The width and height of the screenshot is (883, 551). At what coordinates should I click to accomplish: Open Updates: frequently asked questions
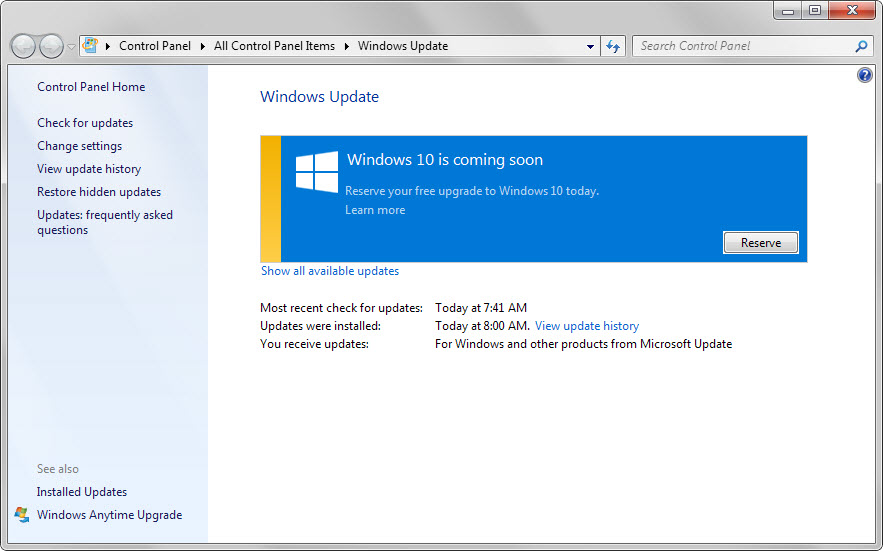105,223
